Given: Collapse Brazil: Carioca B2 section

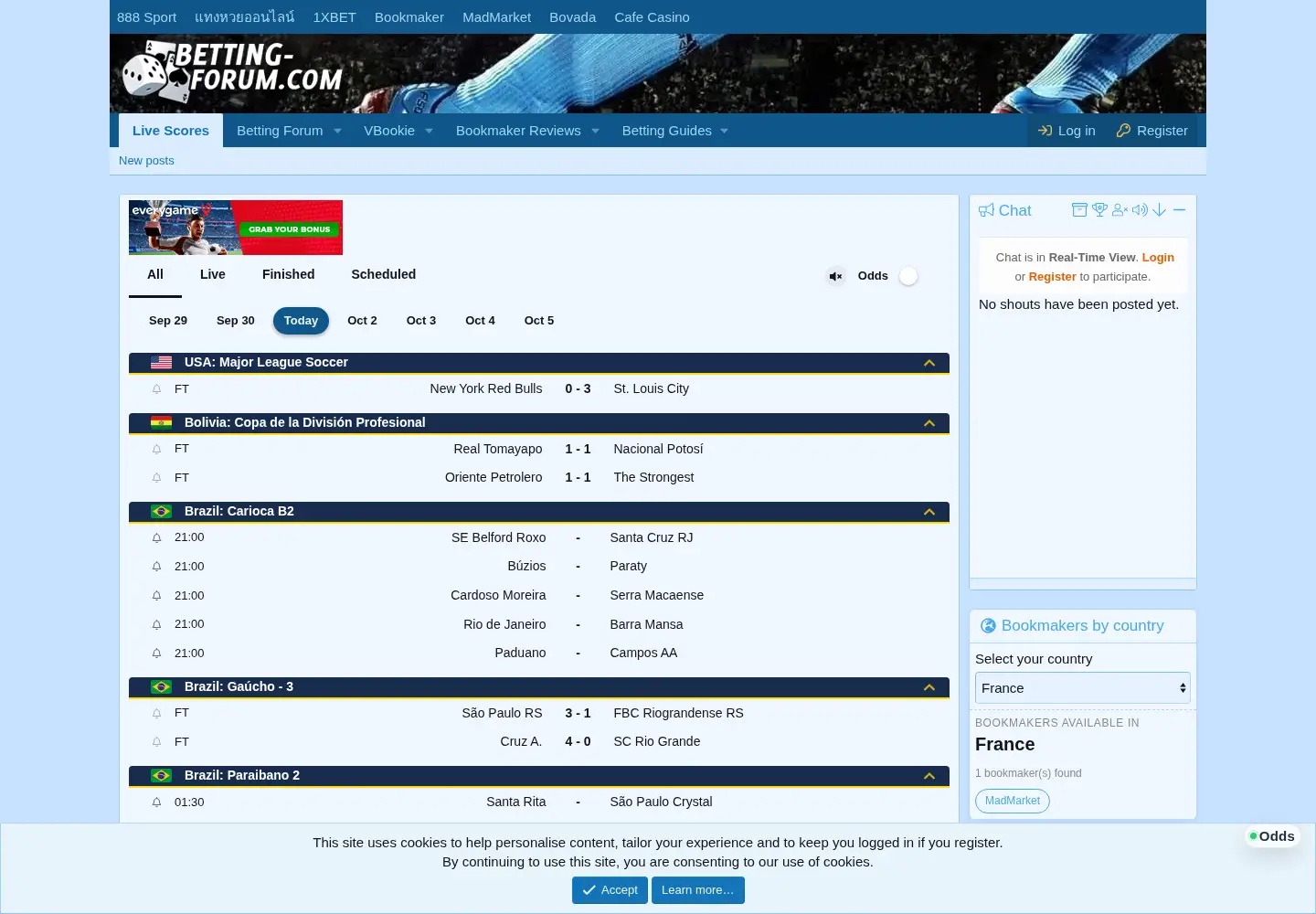Looking at the screenshot, I should [x=929, y=512].
